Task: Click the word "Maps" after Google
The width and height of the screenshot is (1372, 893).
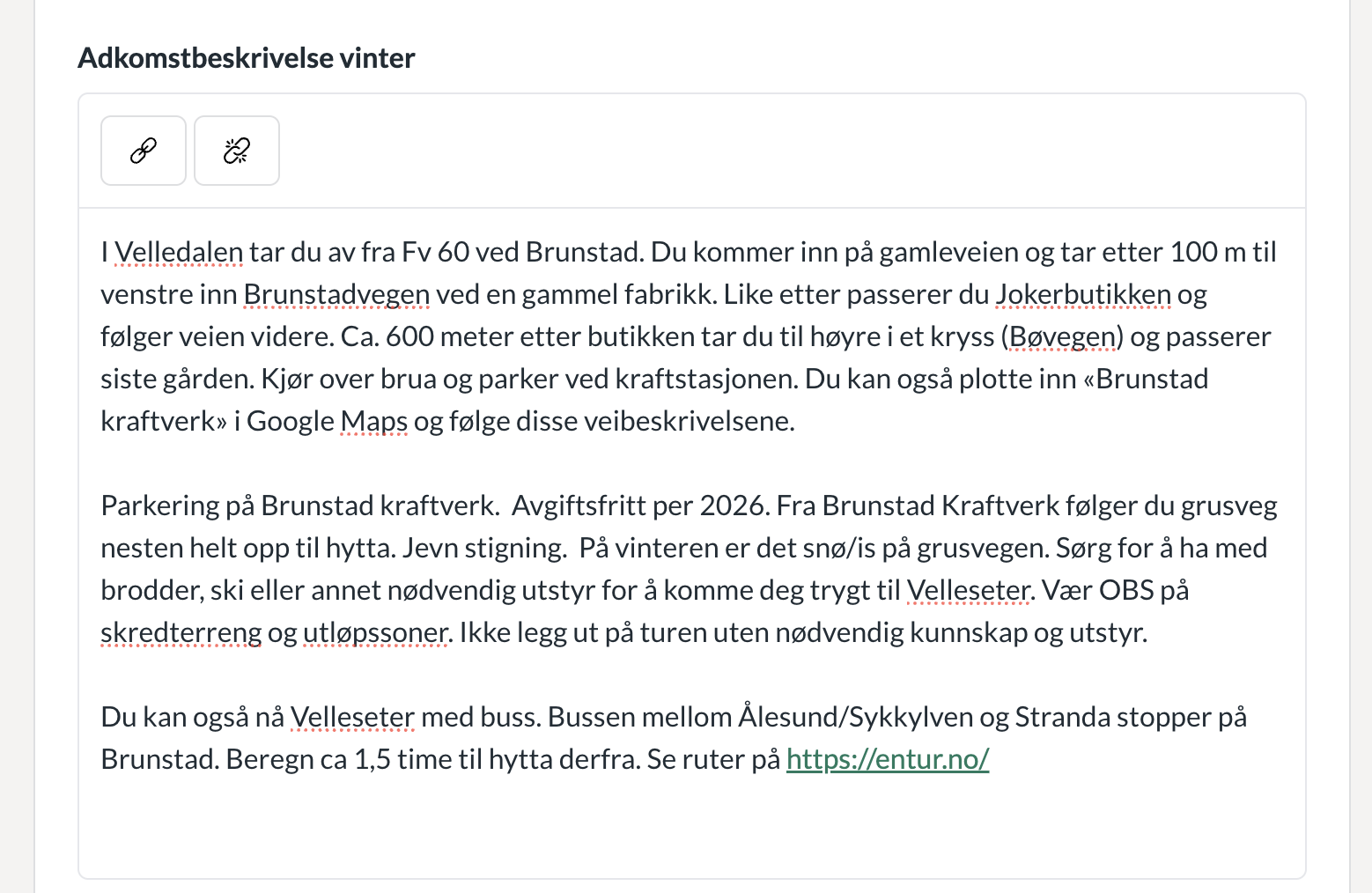Action: point(373,422)
